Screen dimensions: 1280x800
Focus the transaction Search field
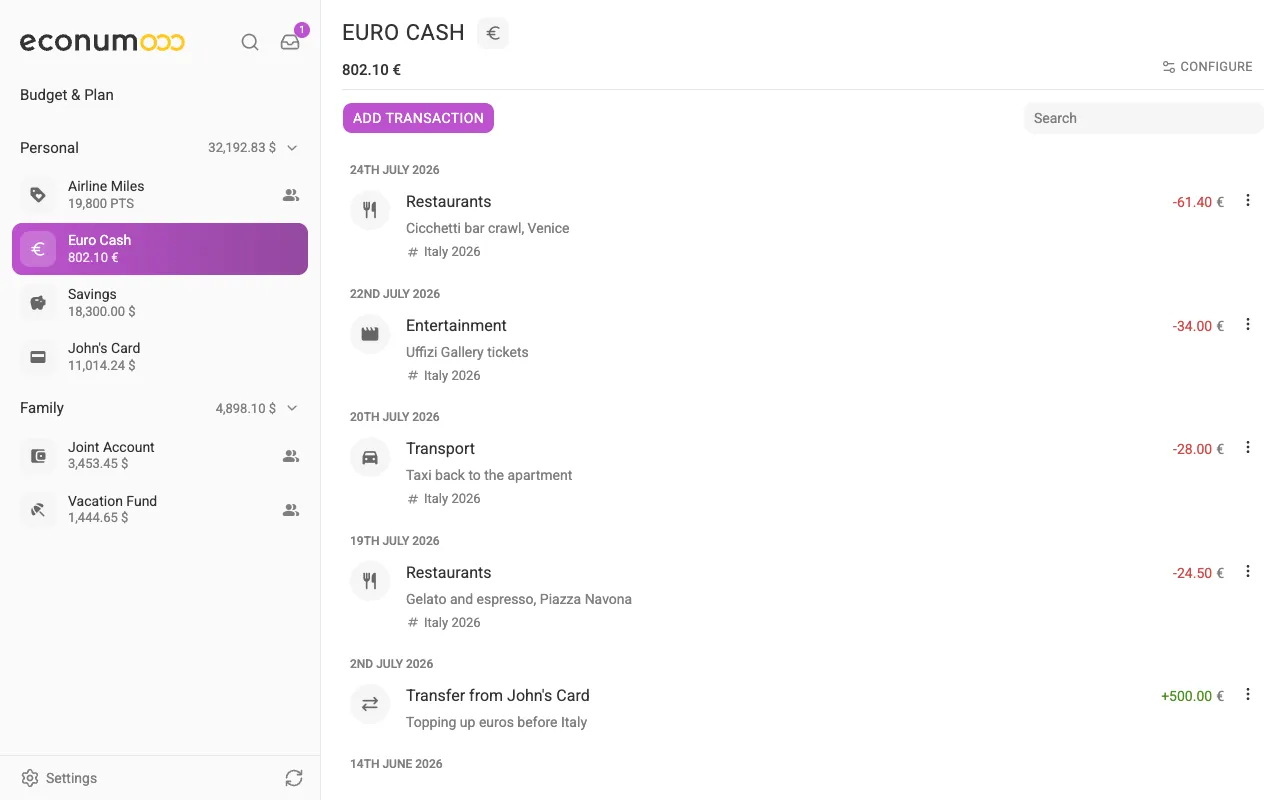point(1144,118)
